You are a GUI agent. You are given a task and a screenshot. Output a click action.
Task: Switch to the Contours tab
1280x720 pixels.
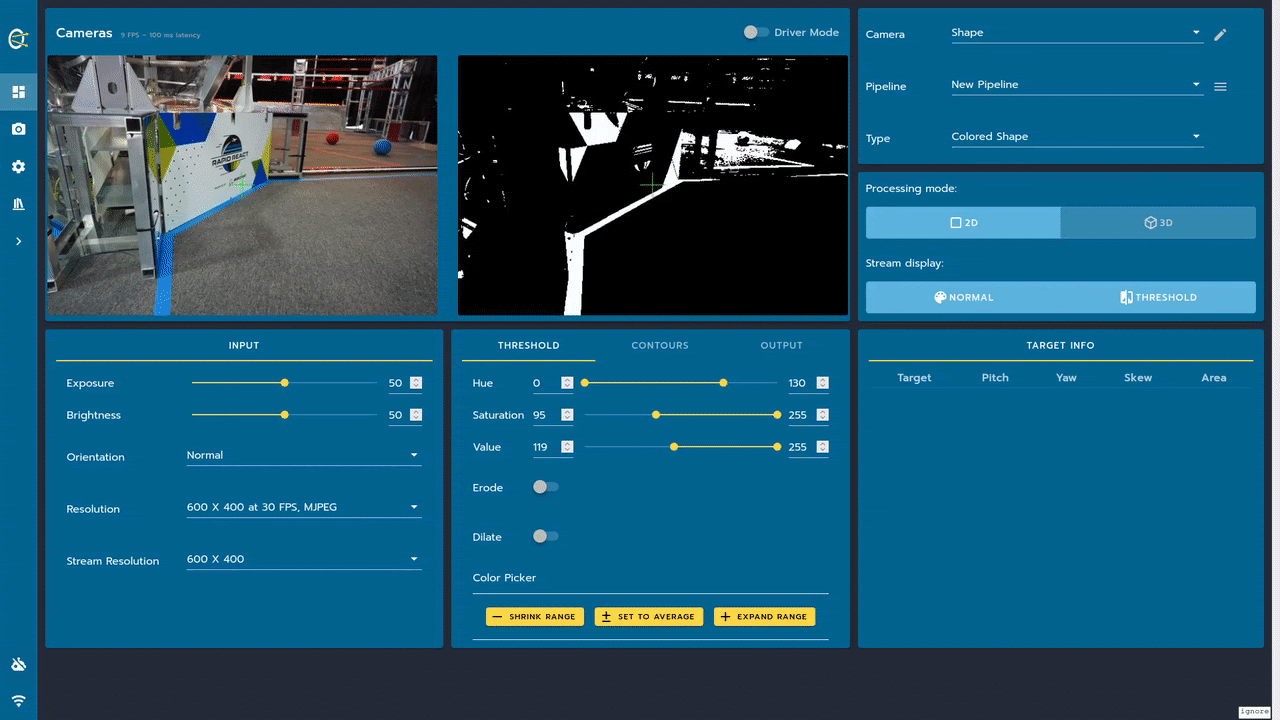tap(660, 345)
